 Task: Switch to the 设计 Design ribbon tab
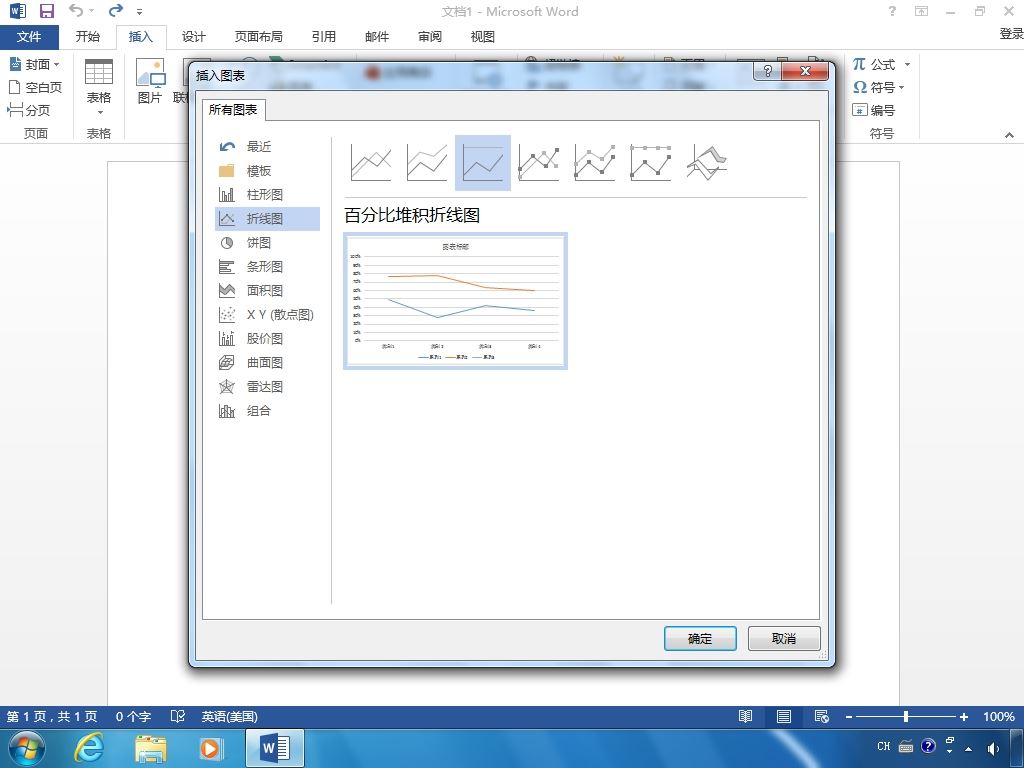(x=193, y=37)
